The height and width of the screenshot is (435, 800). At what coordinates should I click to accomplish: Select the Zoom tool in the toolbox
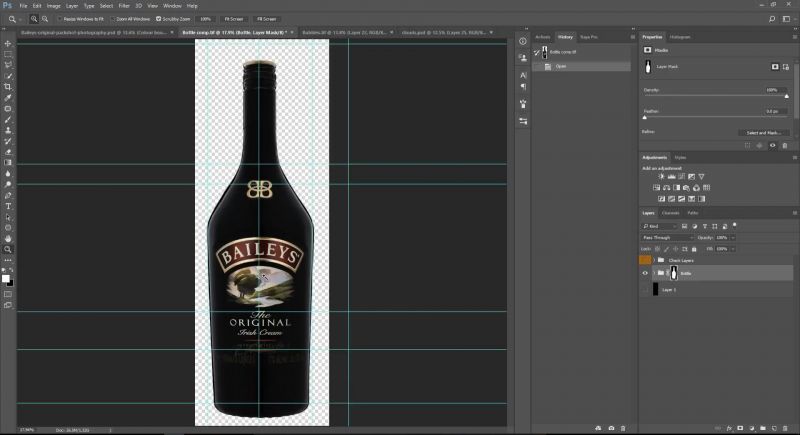click(8, 249)
